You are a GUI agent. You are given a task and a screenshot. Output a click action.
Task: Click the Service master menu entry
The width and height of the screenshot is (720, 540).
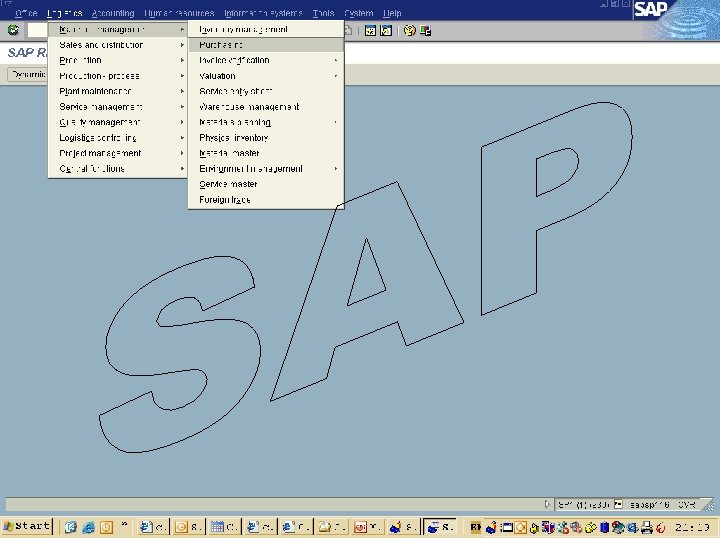[x=228, y=184]
